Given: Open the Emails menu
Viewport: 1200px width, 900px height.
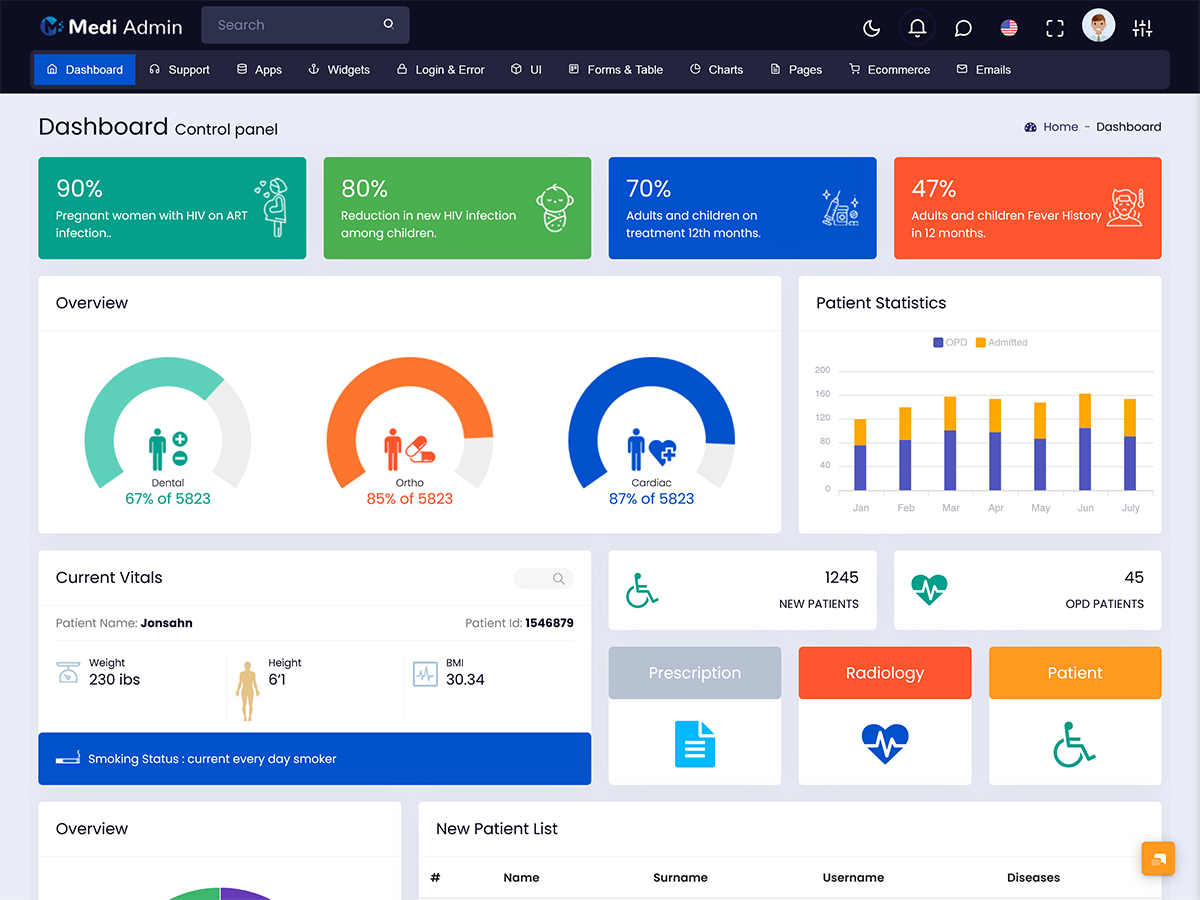Looking at the screenshot, I should (983, 70).
